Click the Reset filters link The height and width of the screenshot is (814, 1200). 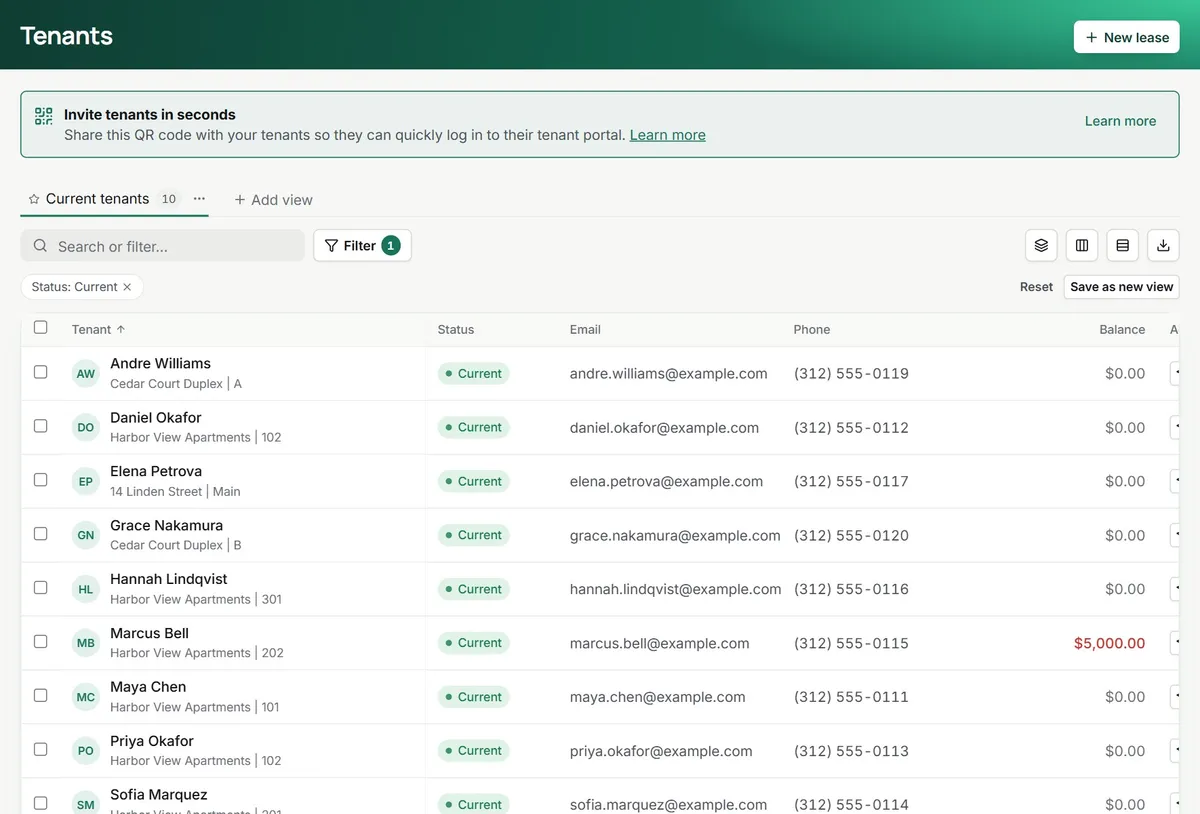coord(1037,287)
